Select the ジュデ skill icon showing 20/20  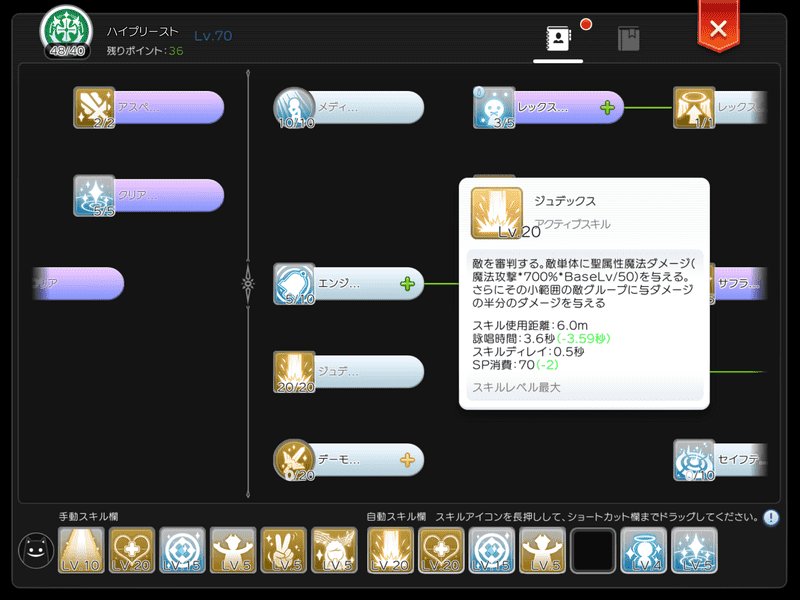click(x=294, y=372)
